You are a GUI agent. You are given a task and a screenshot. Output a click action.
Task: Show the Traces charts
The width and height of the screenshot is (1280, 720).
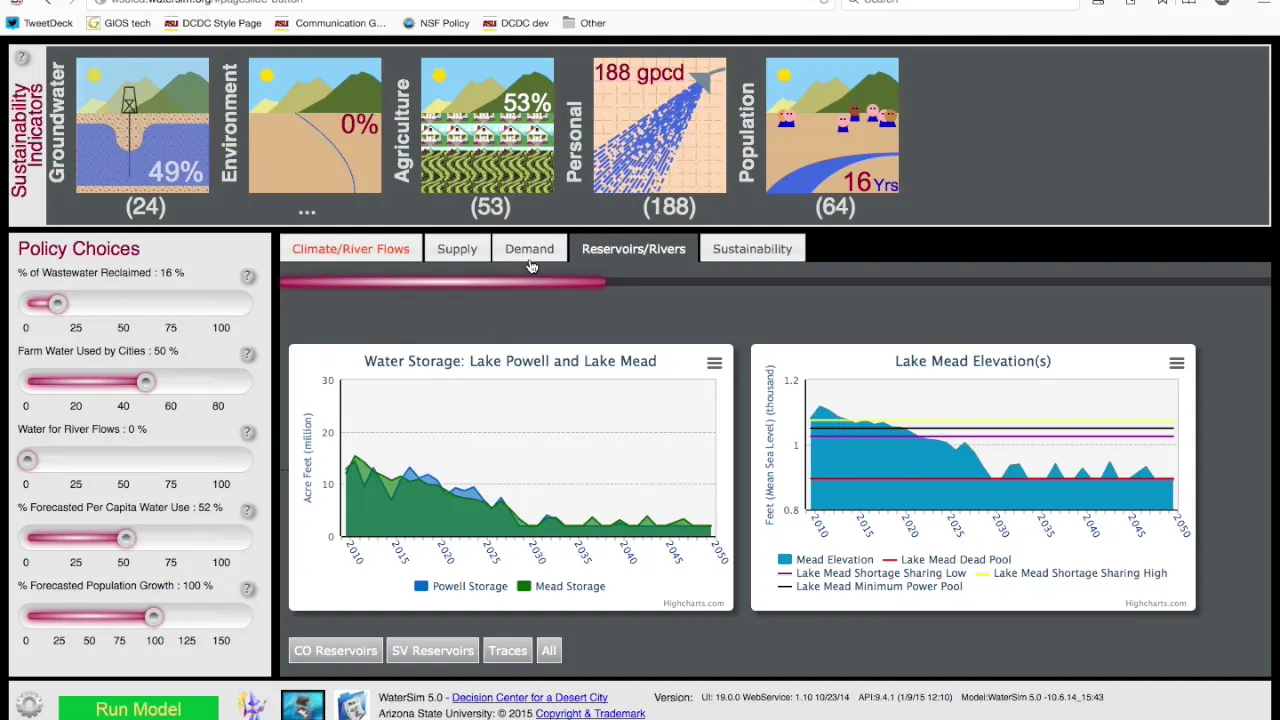pos(508,651)
